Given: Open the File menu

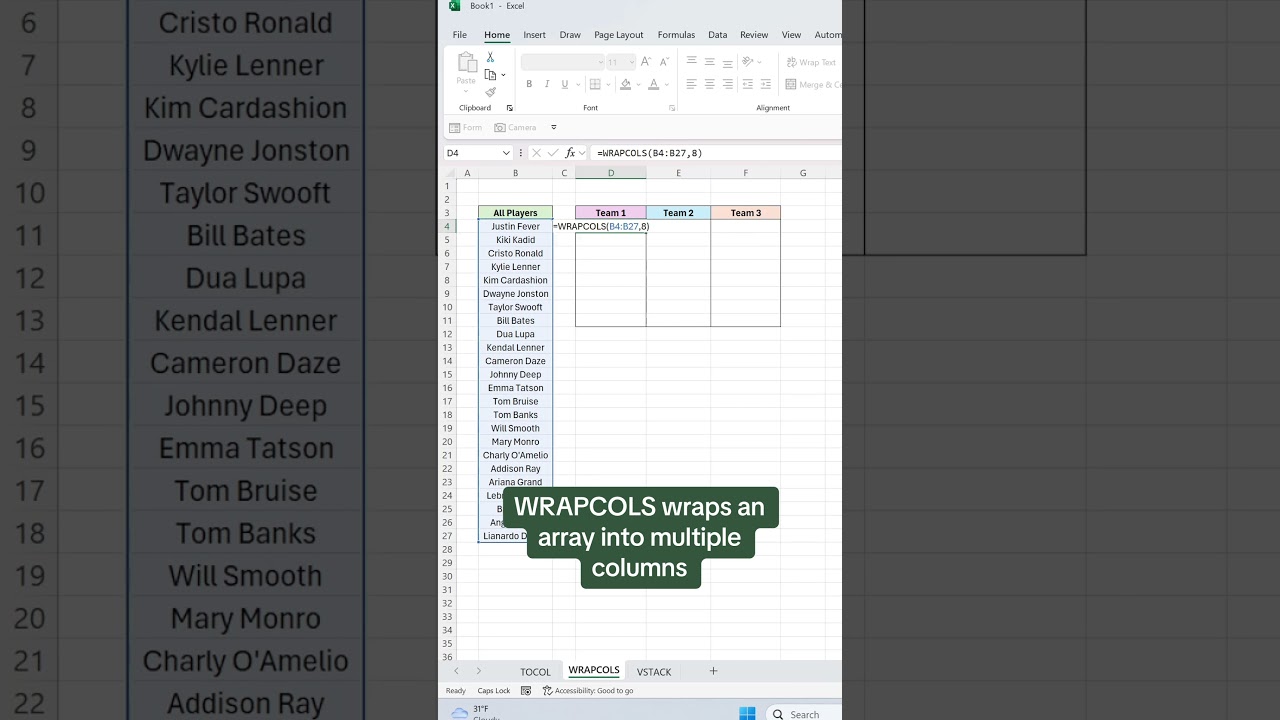Looking at the screenshot, I should (x=460, y=35).
